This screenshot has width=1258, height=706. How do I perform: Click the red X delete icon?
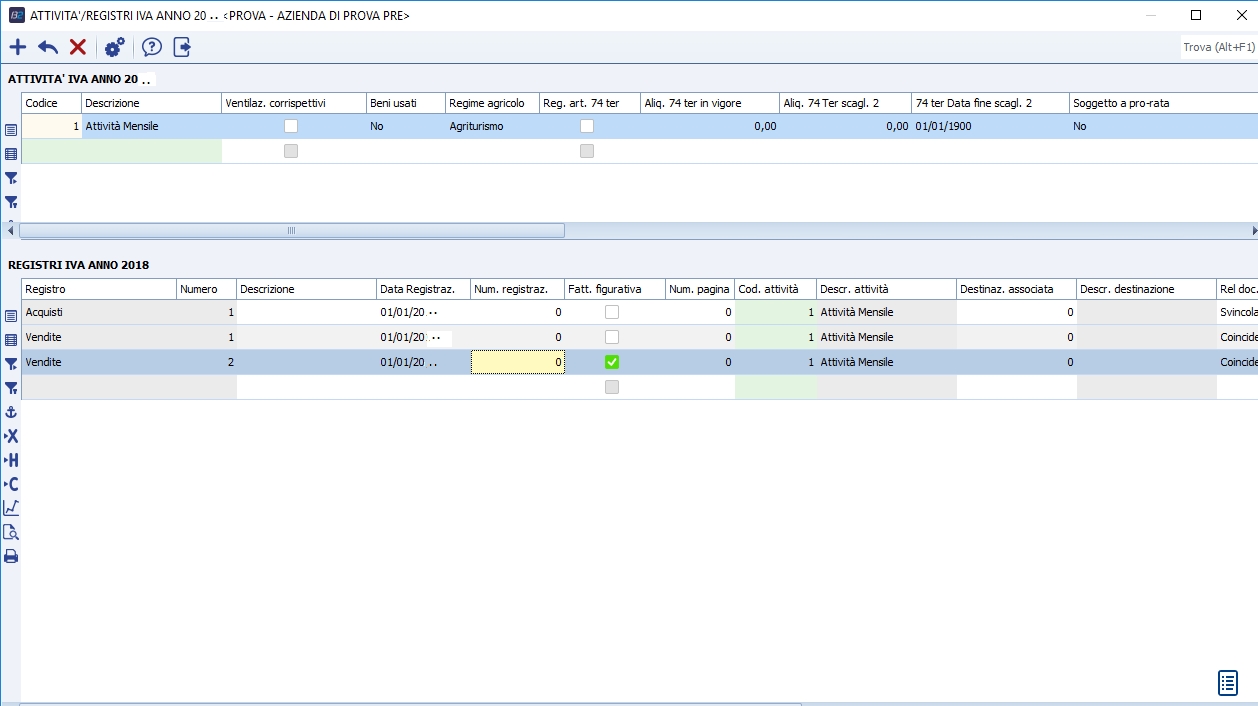click(78, 47)
